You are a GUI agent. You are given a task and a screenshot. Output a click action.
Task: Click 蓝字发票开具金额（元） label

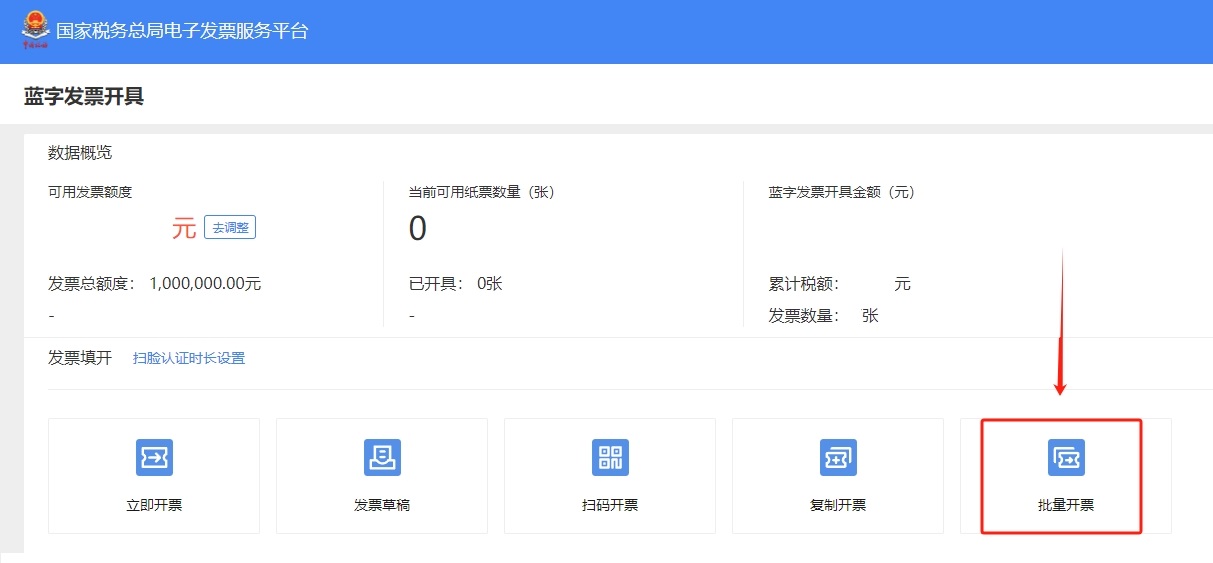(x=842, y=192)
